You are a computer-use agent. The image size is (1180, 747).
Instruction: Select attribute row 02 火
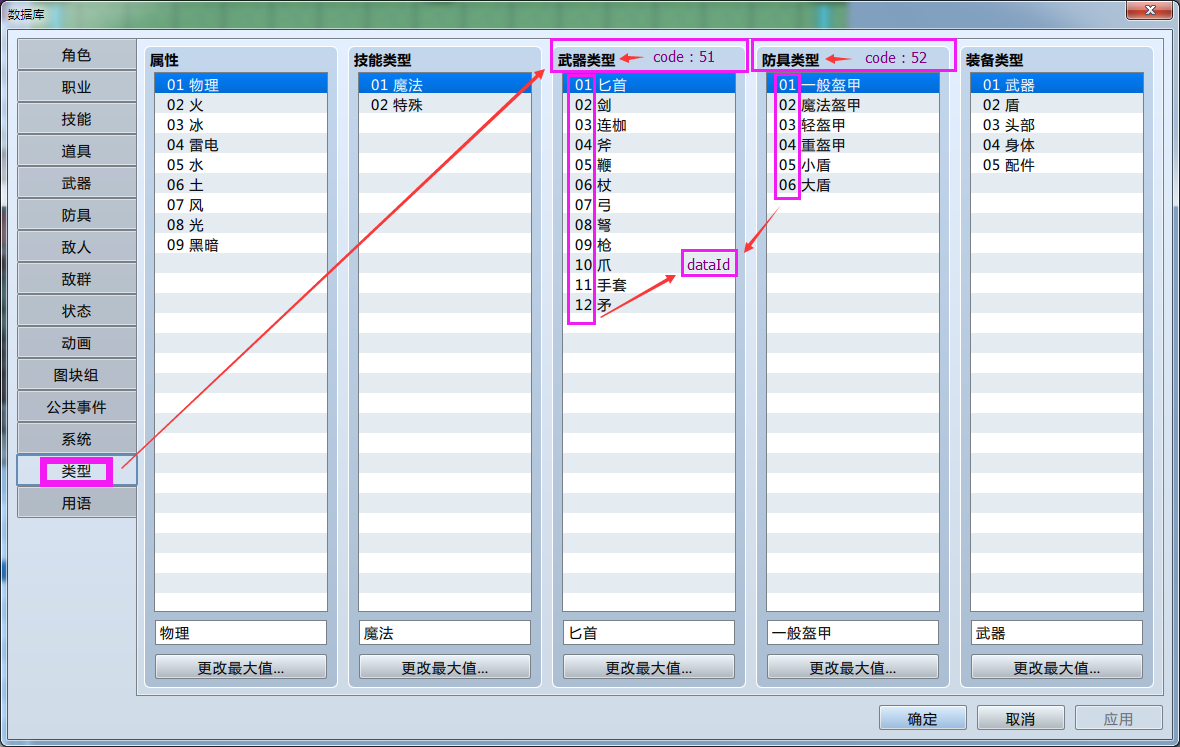(x=241, y=105)
